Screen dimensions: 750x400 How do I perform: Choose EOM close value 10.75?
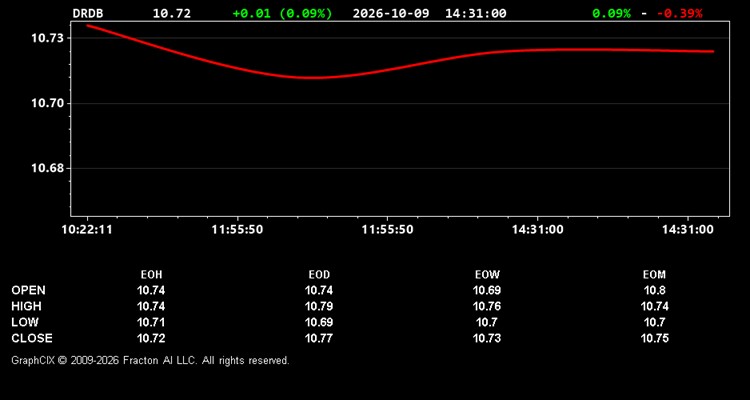pos(654,338)
